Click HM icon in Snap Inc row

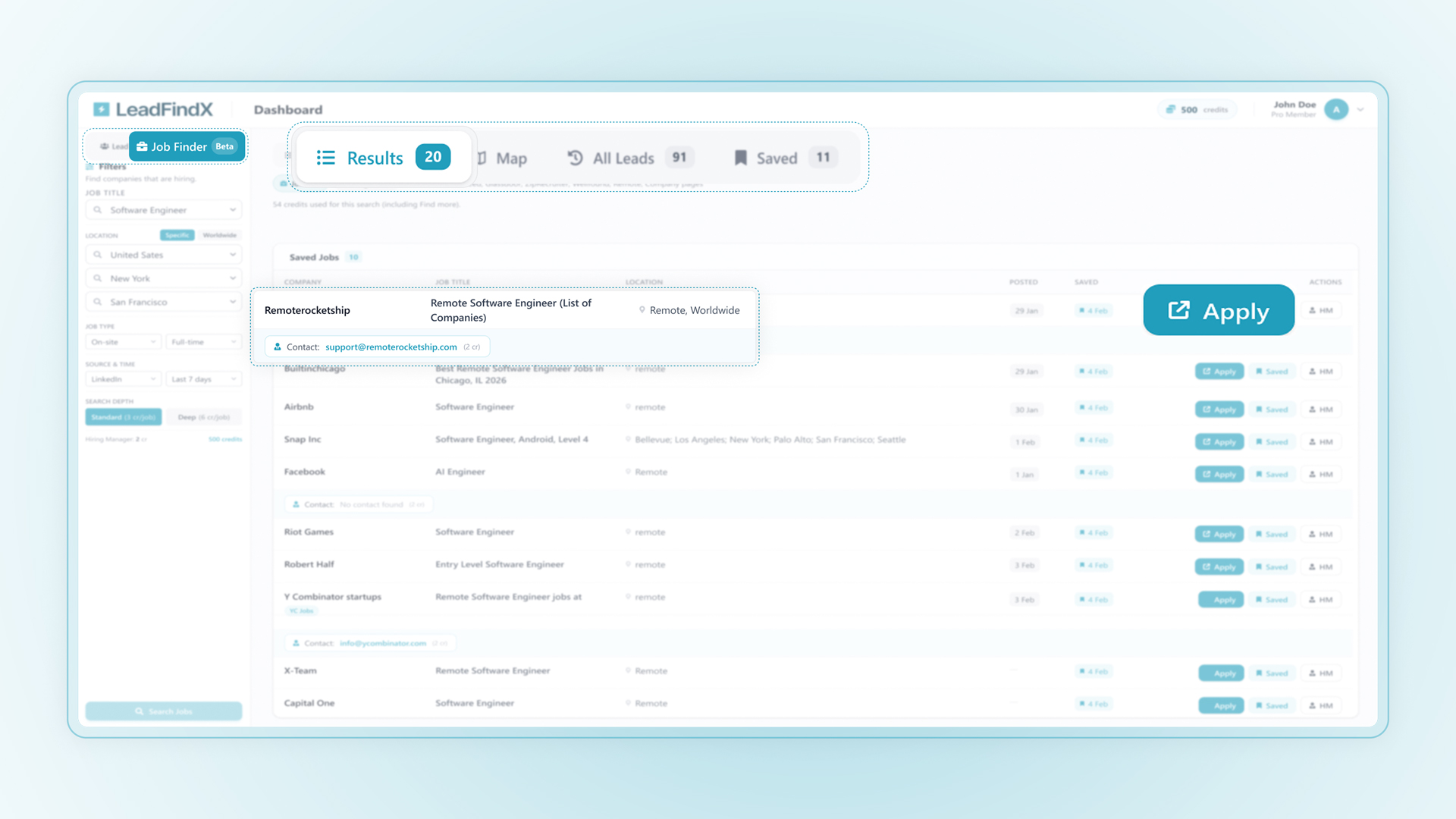(x=1321, y=442)
